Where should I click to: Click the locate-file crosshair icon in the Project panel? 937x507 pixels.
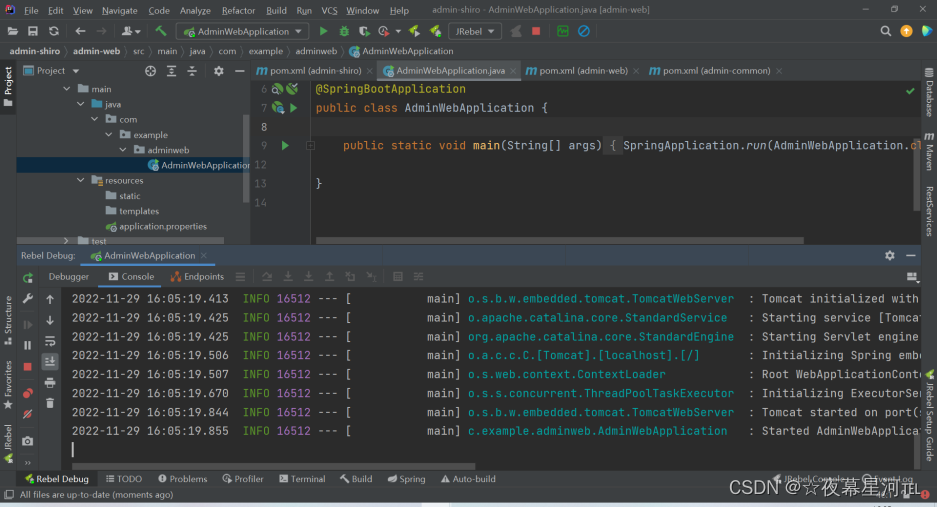(x=151, y=71)
